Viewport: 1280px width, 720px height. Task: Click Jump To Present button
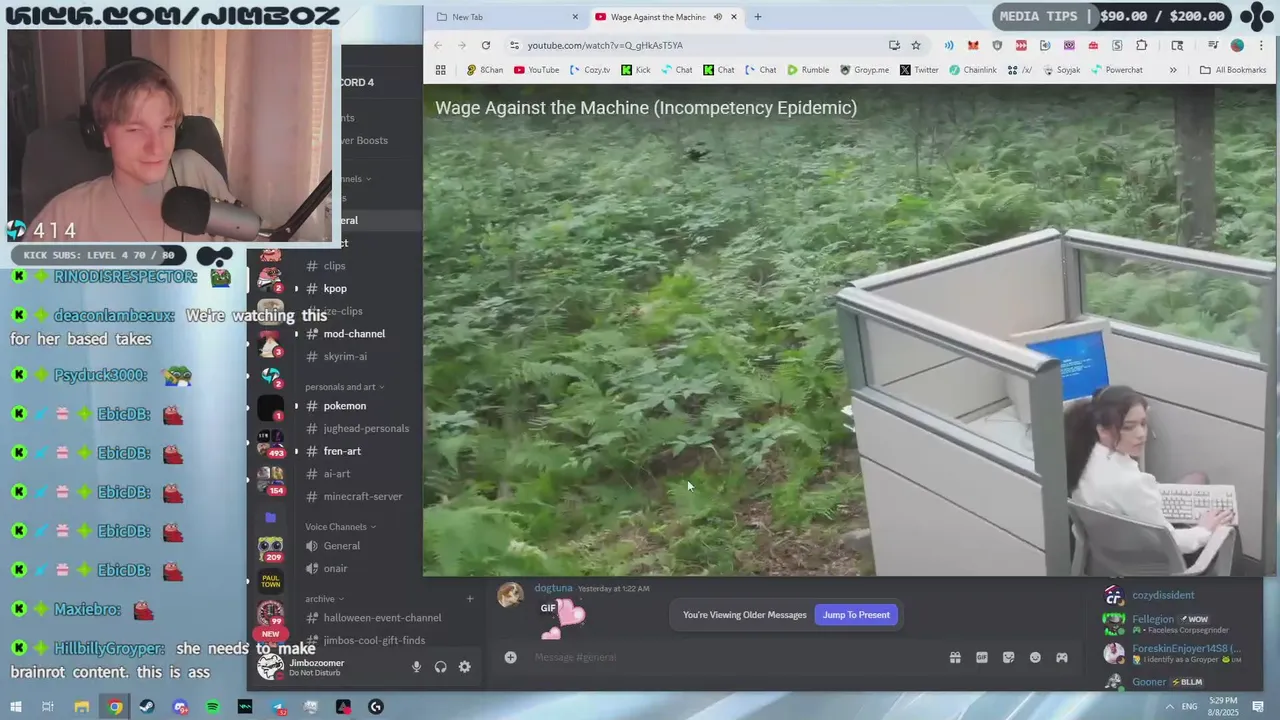(x=856, y=615)
